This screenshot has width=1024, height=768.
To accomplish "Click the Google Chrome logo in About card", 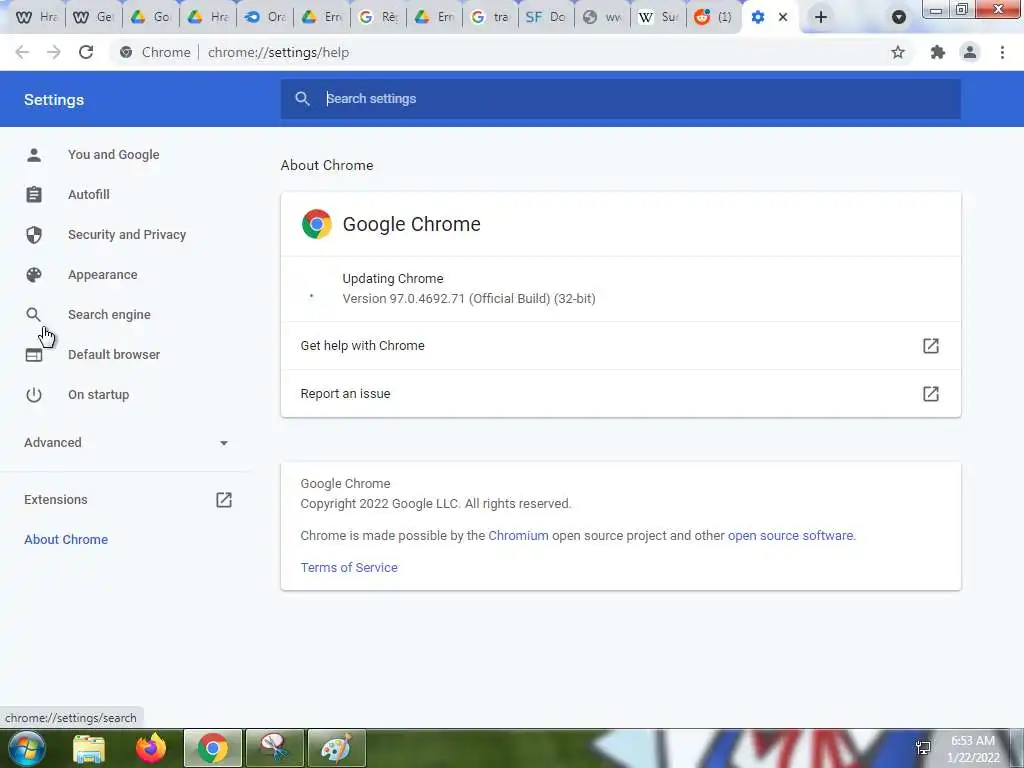I will pos(317,224).
